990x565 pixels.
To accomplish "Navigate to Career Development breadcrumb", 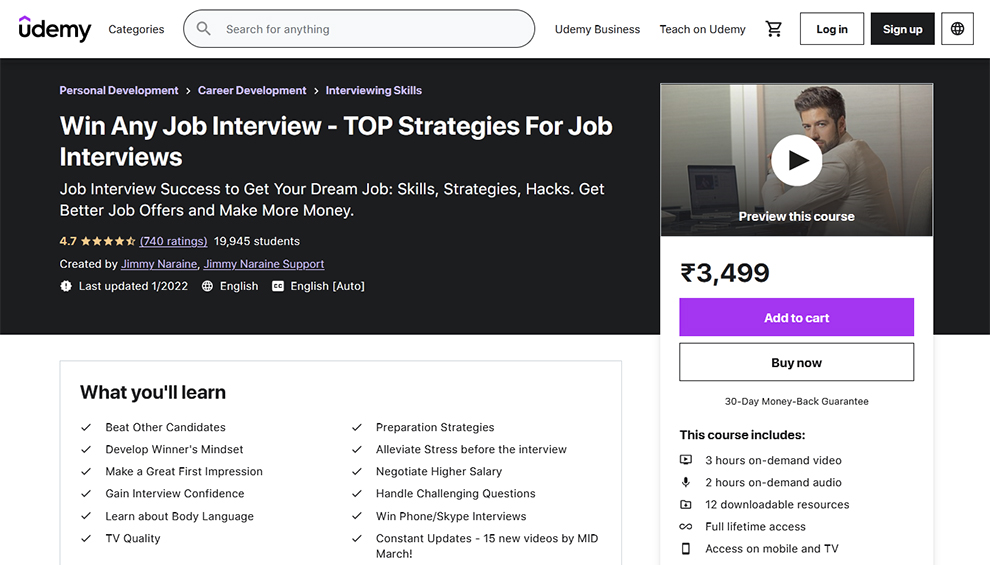I will 252,90.
